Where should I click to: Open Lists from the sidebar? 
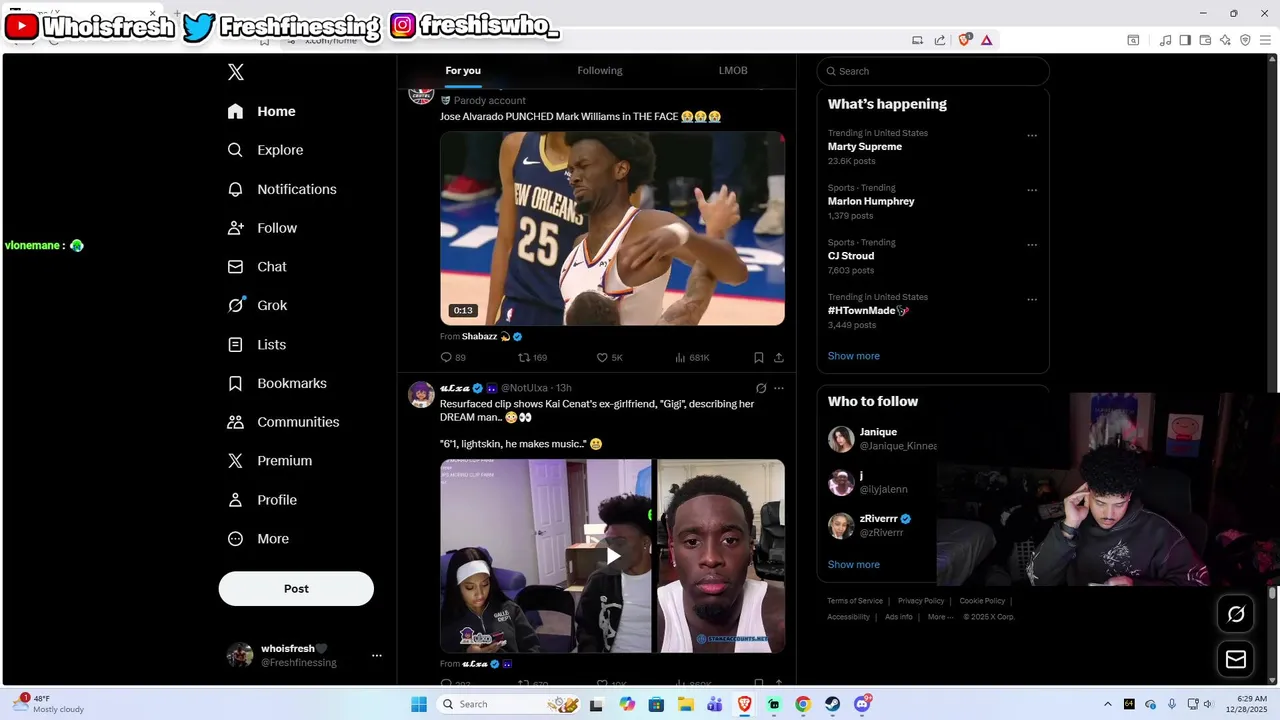tap(257, 345)
